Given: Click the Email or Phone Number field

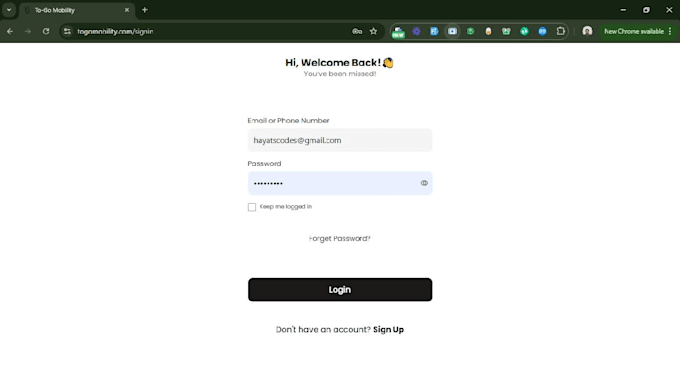Looking at the screenshot, I should (x=340, y=140).
